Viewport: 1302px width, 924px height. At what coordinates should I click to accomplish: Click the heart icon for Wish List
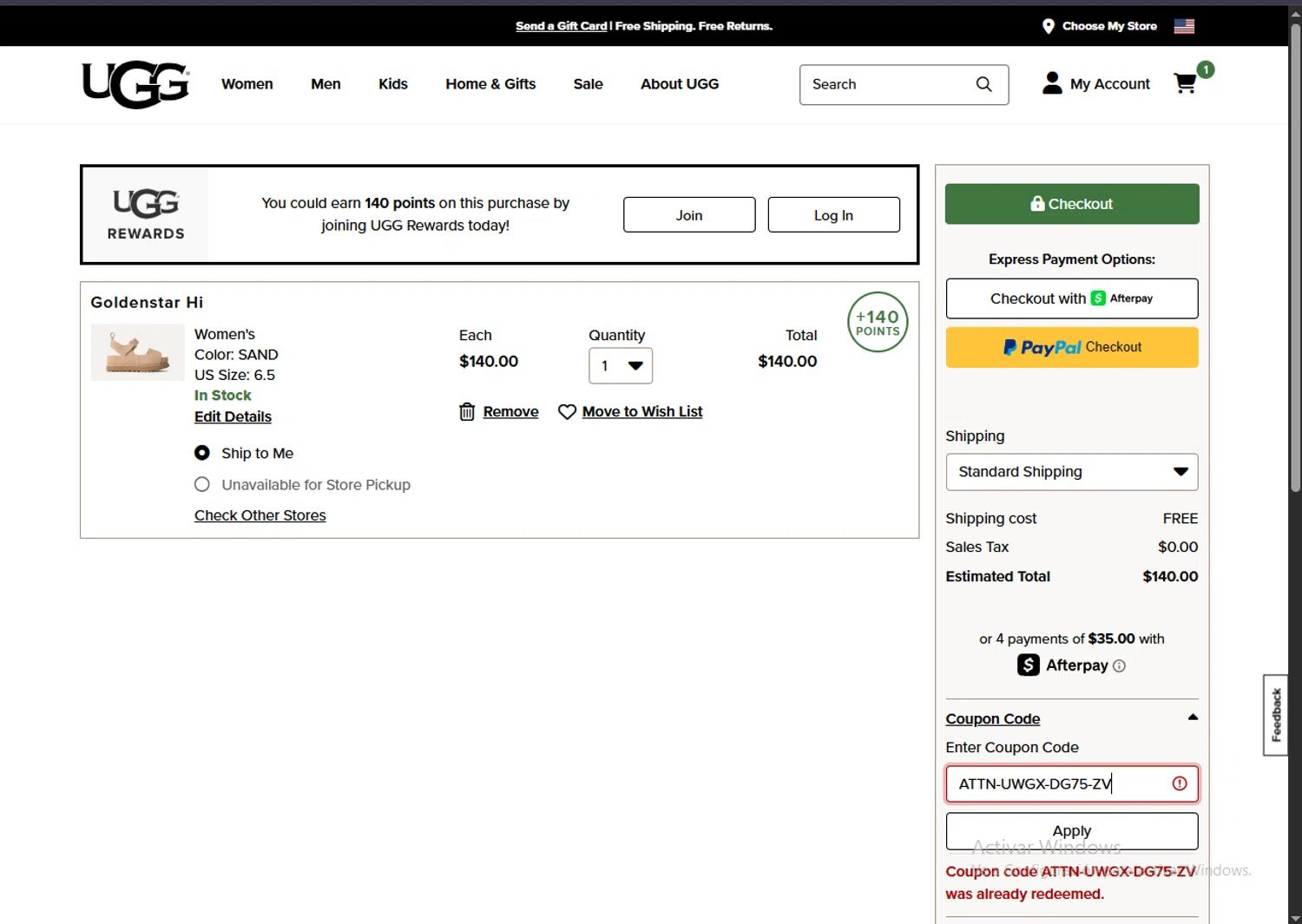click(567, 412)
